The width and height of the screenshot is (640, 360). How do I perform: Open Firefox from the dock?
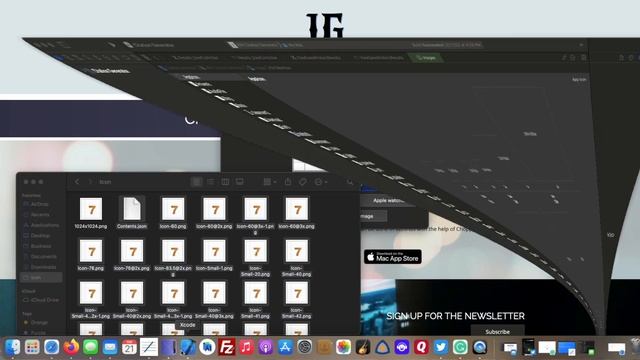click(x=71, y=347)
